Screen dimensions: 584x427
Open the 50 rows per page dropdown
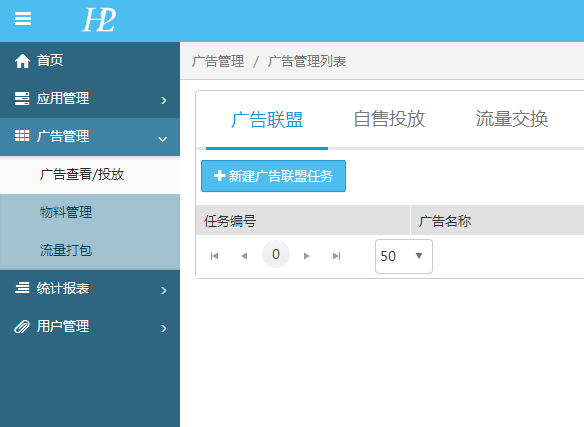pyautogui.click(x=404, y=256)
